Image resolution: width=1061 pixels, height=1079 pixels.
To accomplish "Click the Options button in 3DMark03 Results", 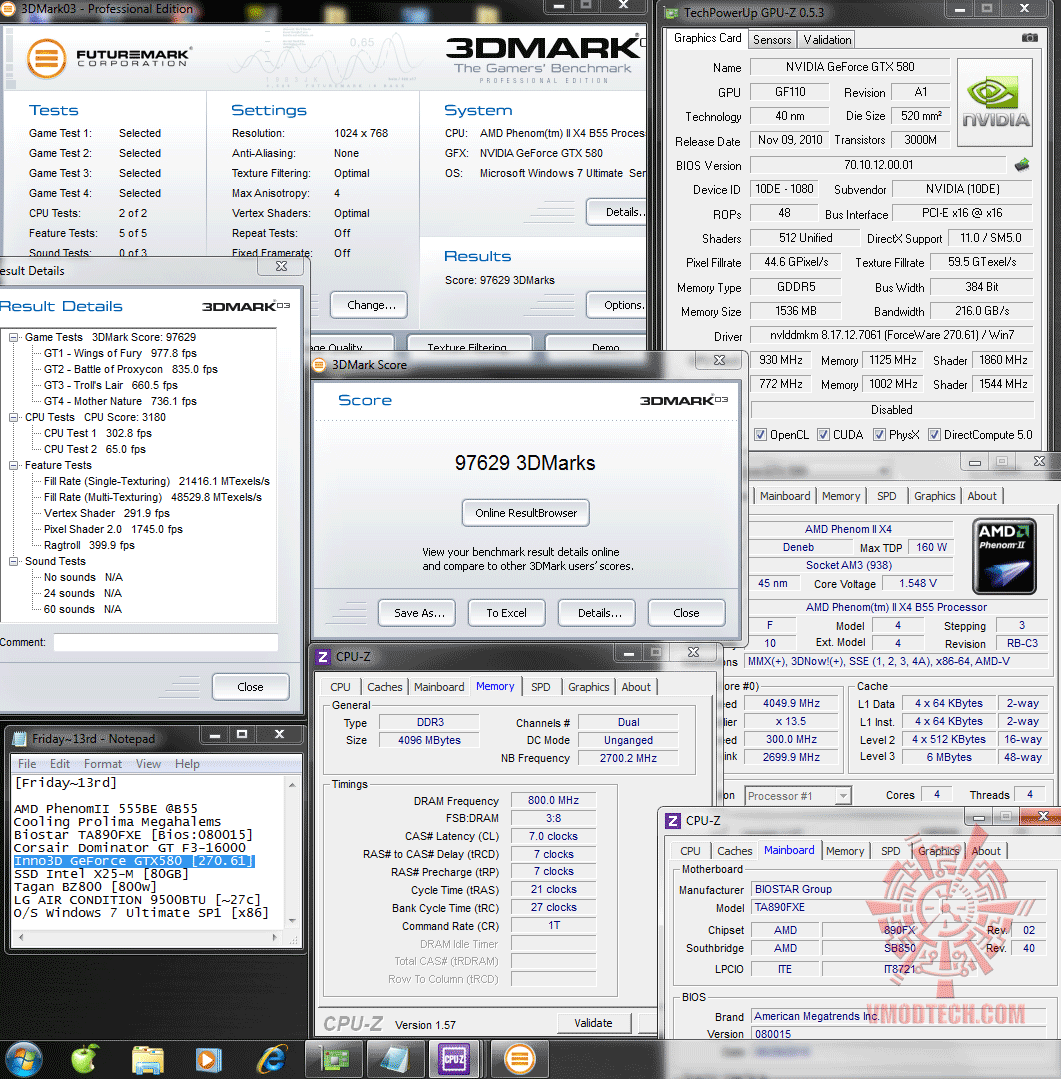I will pos(618,305).
